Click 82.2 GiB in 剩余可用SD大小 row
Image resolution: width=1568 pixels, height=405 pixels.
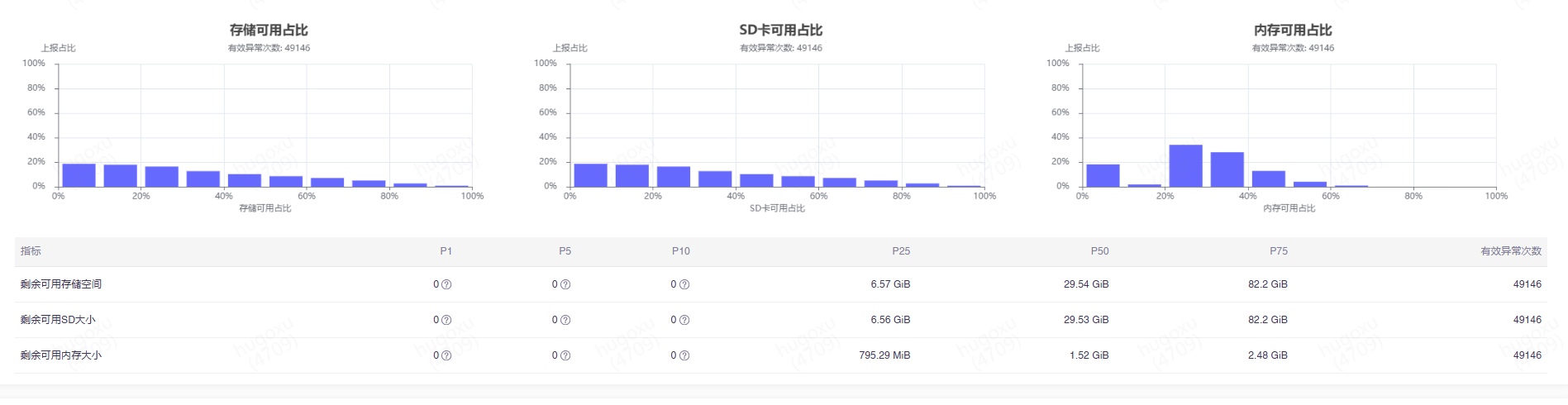tap(1268, 320)
